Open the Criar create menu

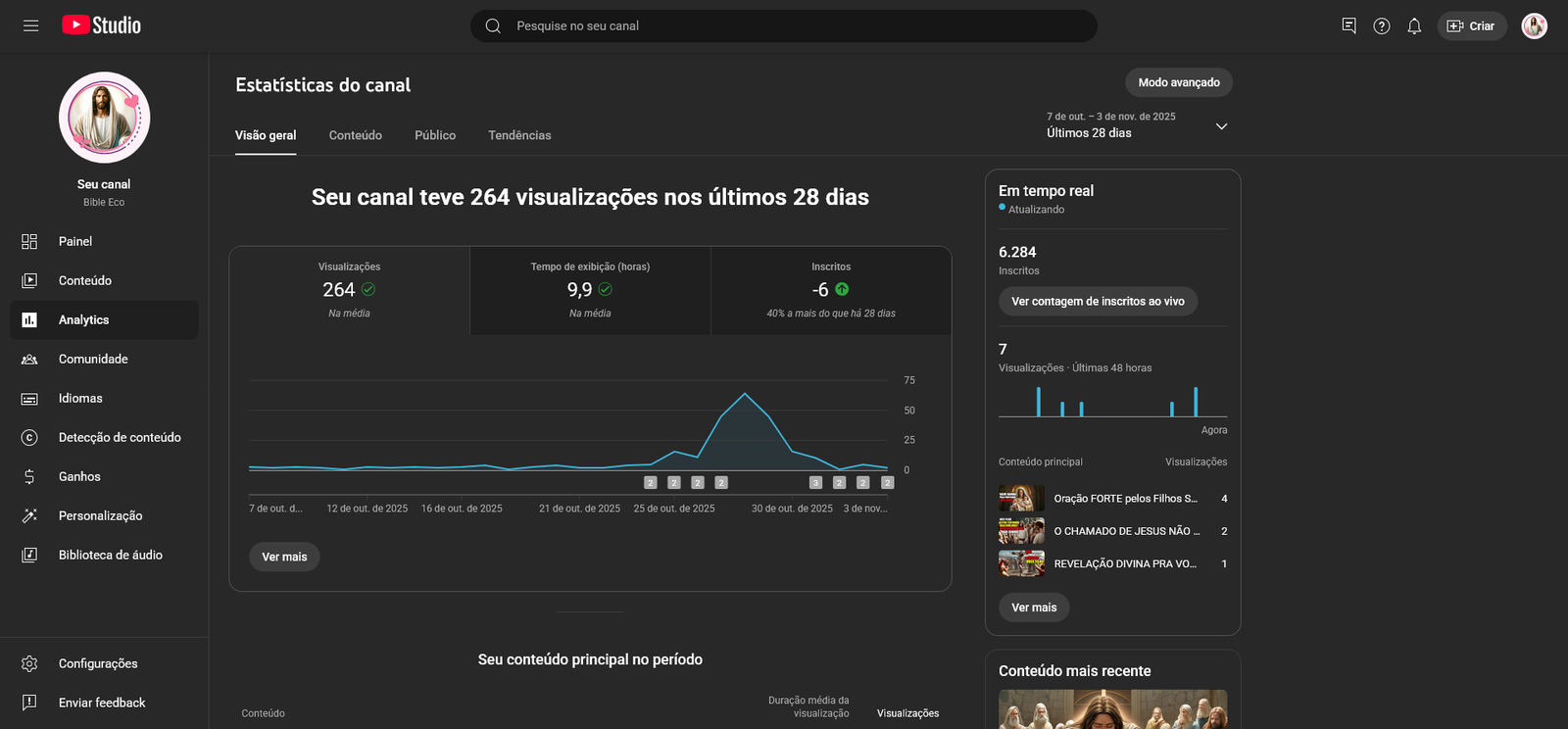1472,26
